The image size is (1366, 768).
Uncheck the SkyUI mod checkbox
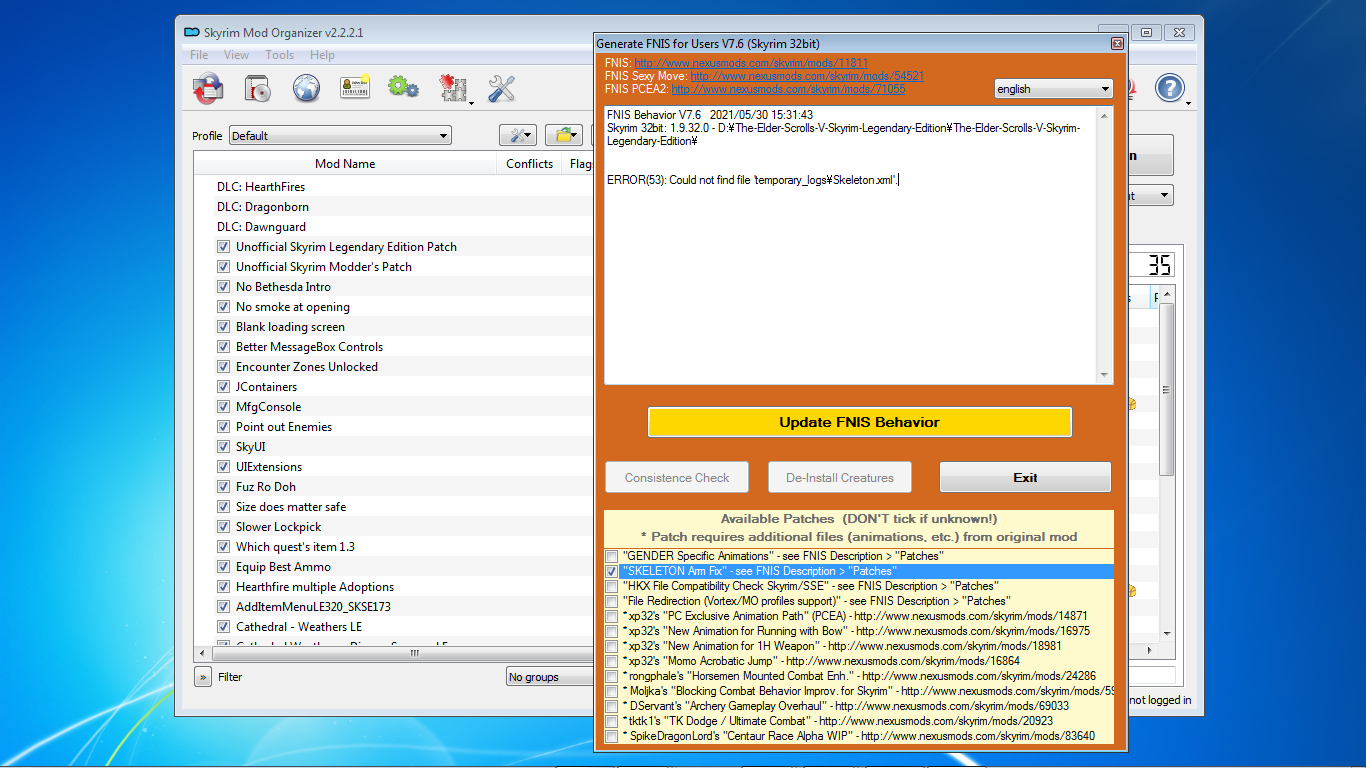coord(223,447)
